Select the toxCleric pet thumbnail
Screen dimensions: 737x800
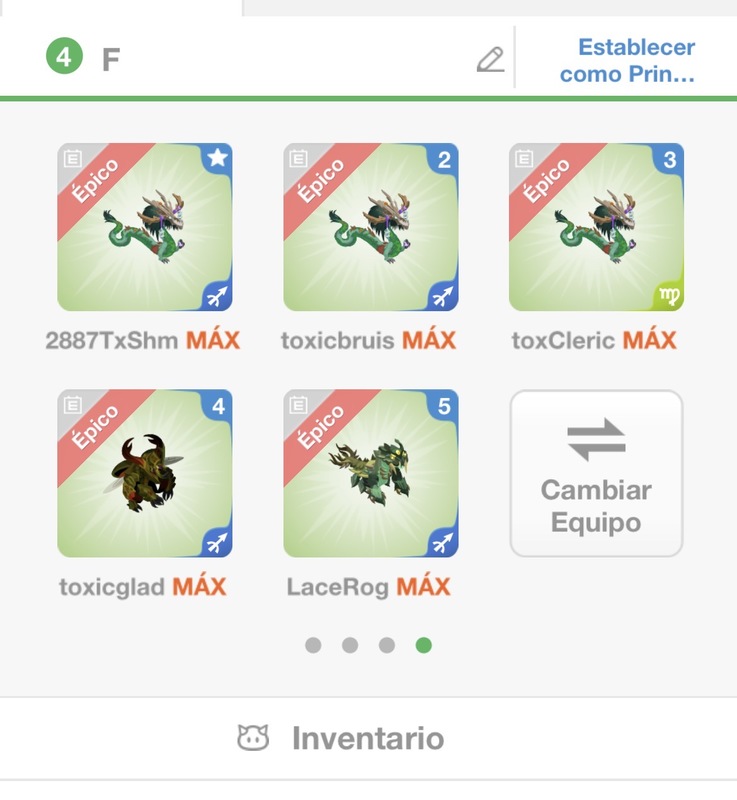[x=596, y=227]
